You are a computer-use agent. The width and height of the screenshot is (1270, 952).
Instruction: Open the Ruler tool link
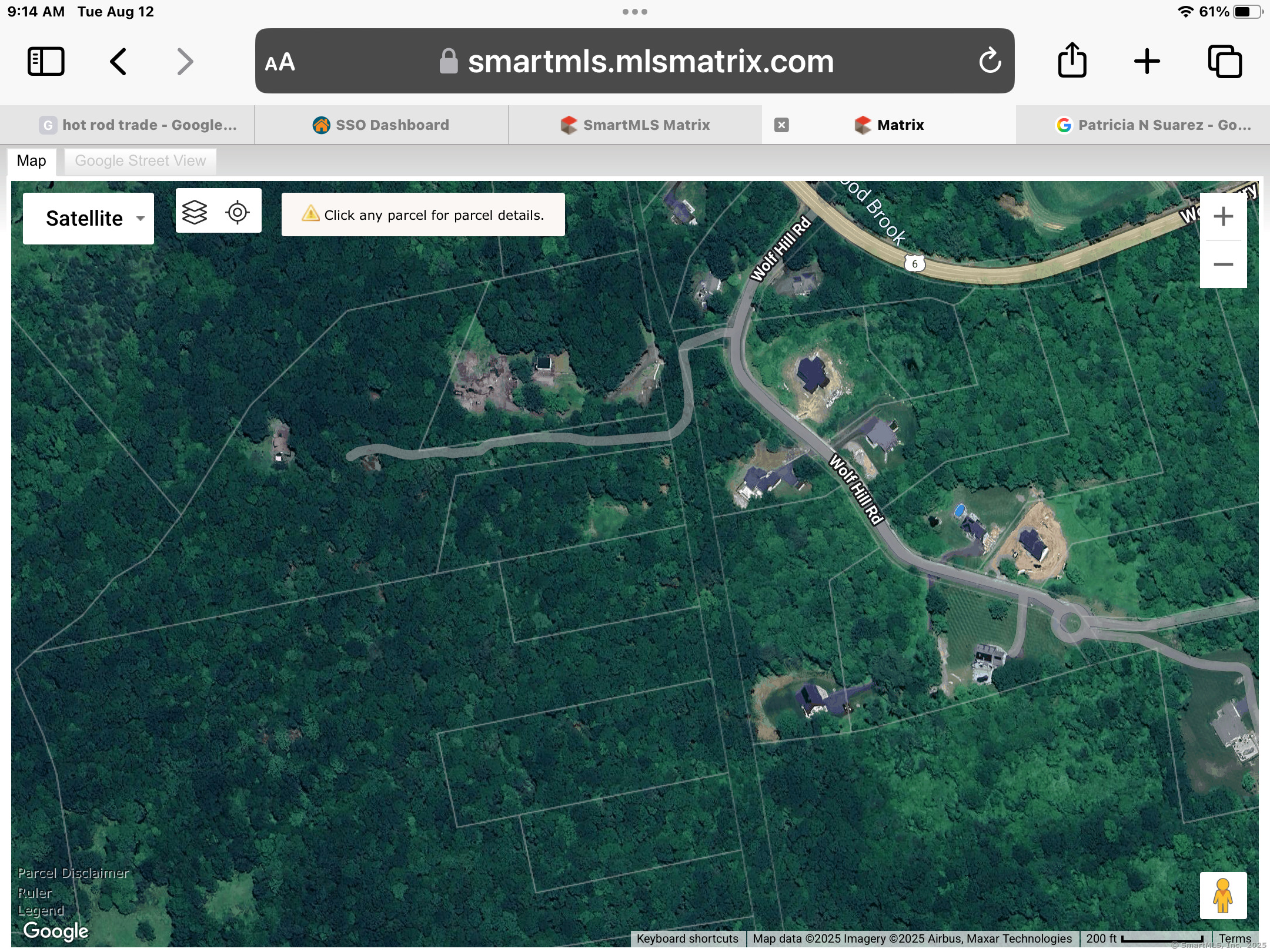(35, 893)
